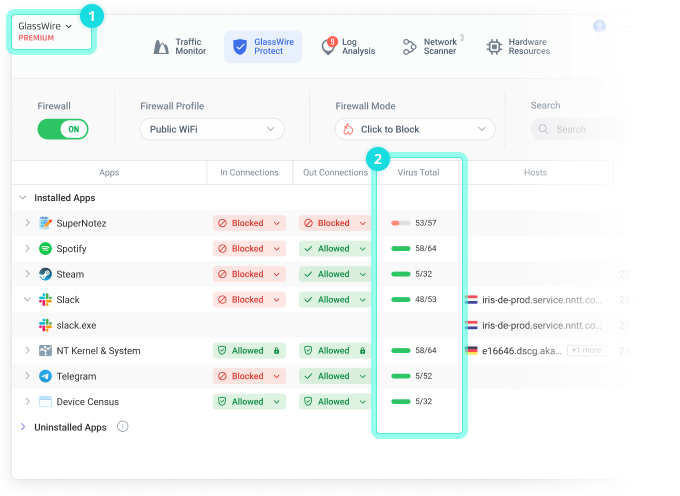Change Steam Out Connections Allowed status
Viewport: 680px width, 496px height.
click(x=335, y=274)
